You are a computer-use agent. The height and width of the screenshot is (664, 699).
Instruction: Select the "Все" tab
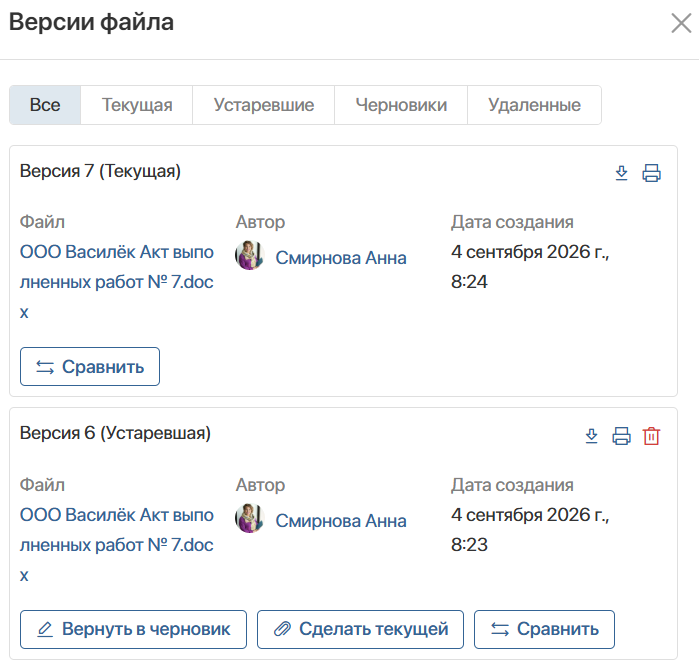tap(45, 105)
